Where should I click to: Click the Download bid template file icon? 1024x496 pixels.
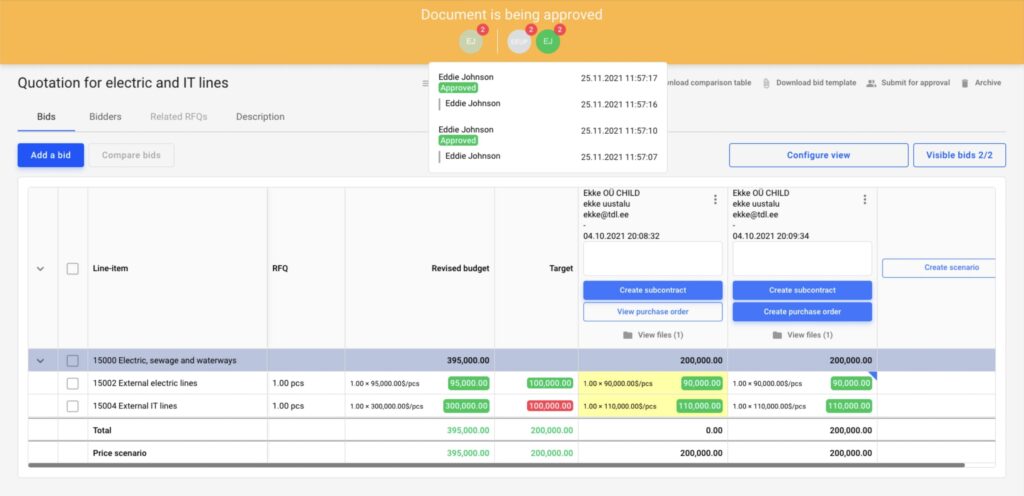(x=767, y=84)
